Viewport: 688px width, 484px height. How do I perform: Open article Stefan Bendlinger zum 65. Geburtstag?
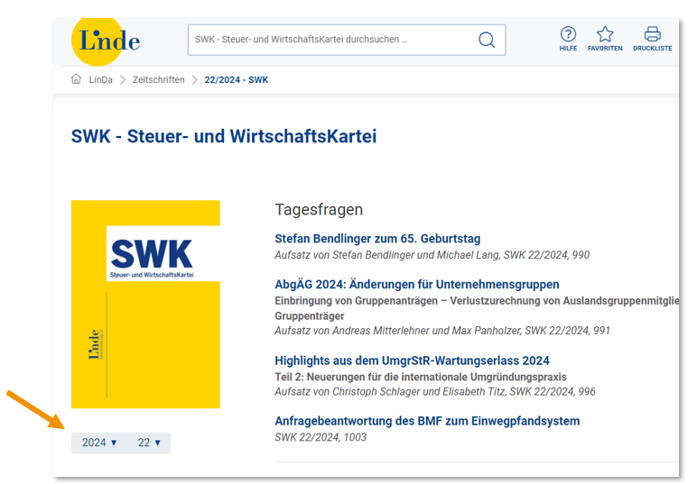[x=377, y=239]
